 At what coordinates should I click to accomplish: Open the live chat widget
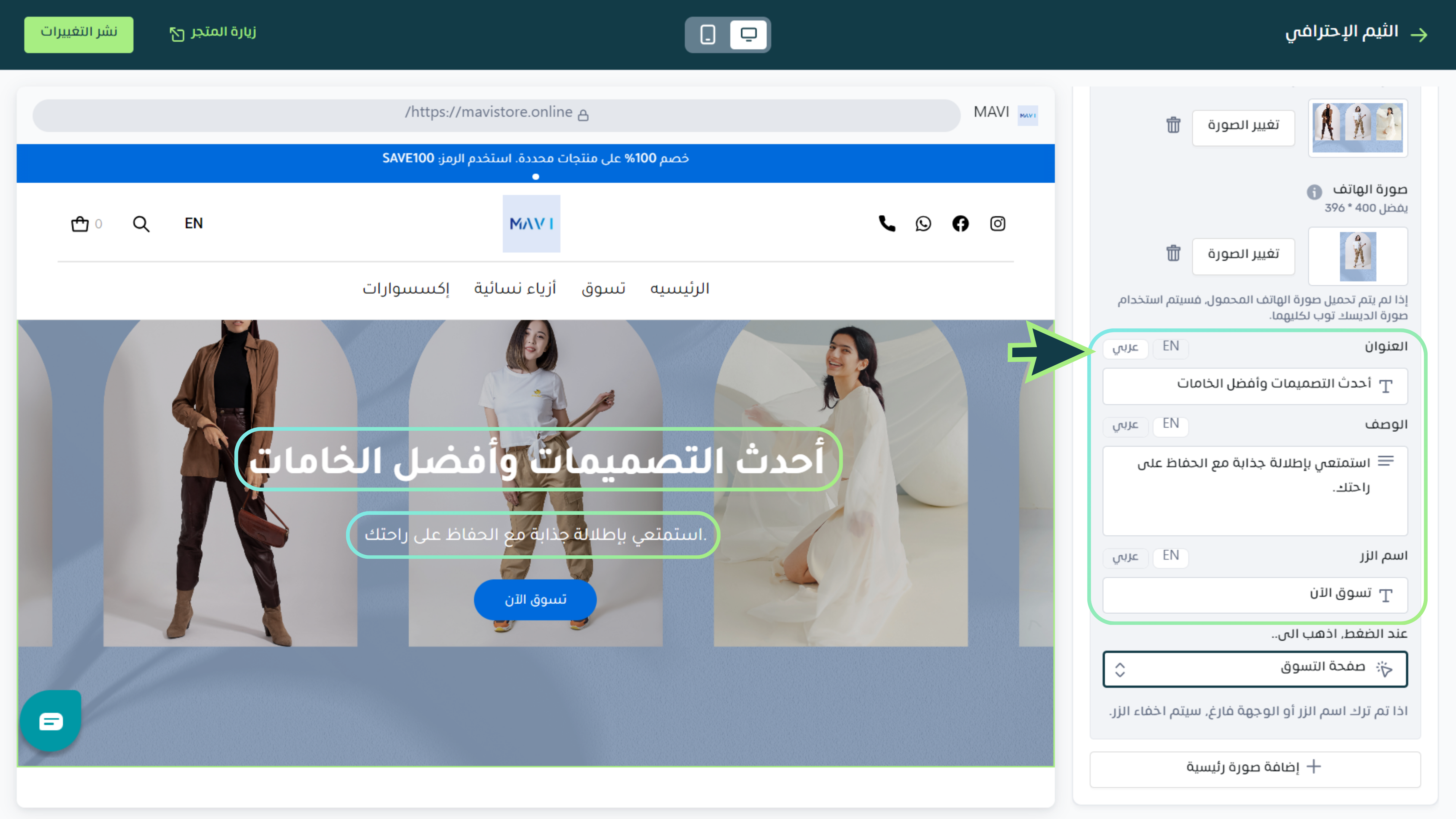[51, 721]
